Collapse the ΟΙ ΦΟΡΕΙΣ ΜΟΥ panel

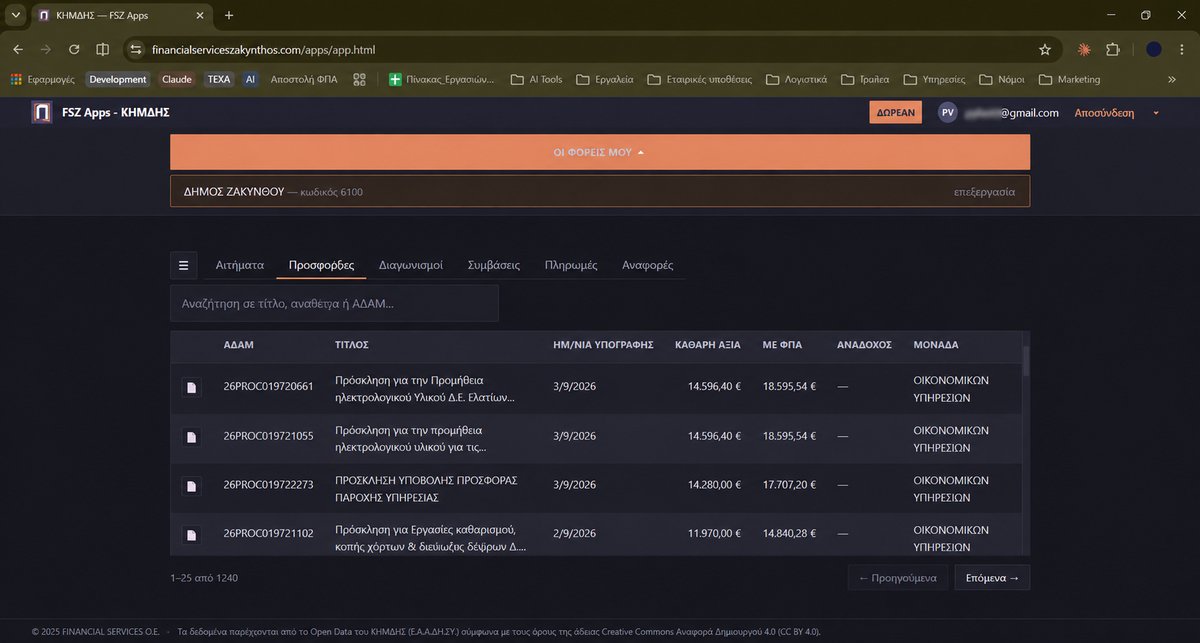(600, 152)
